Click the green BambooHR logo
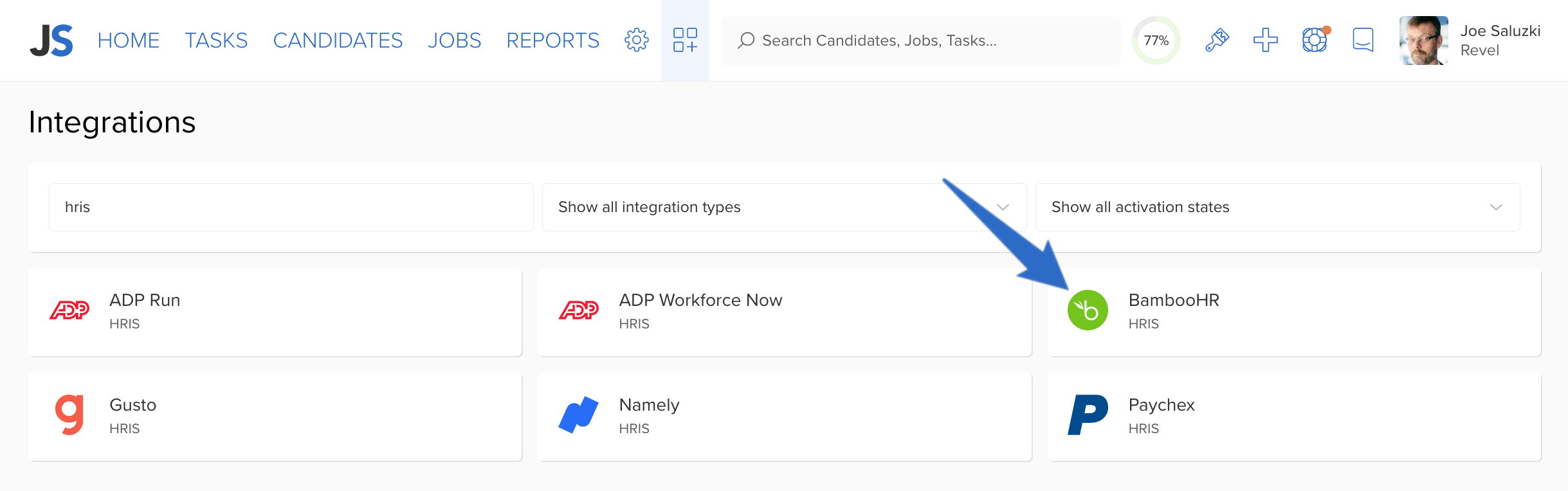 (x=1088, y=310)
